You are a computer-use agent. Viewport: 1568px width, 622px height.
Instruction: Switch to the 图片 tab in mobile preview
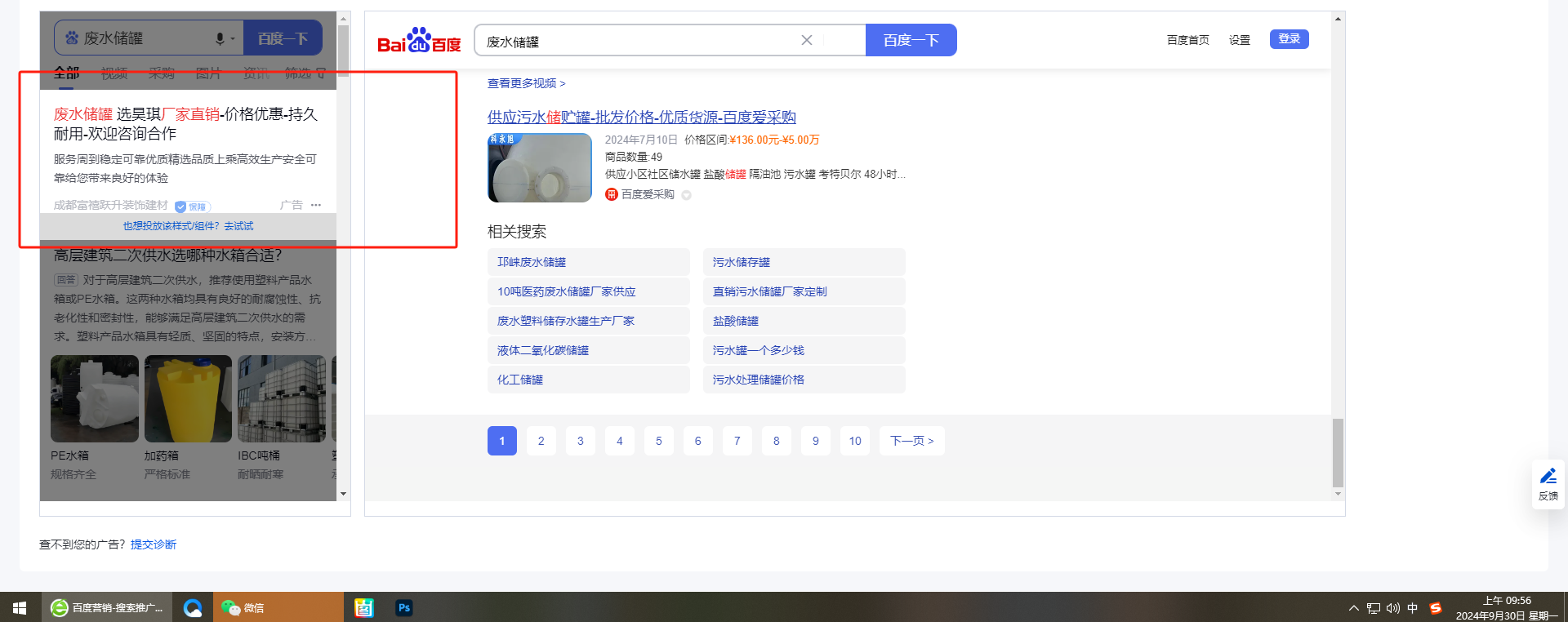click(x=208, y=73)
